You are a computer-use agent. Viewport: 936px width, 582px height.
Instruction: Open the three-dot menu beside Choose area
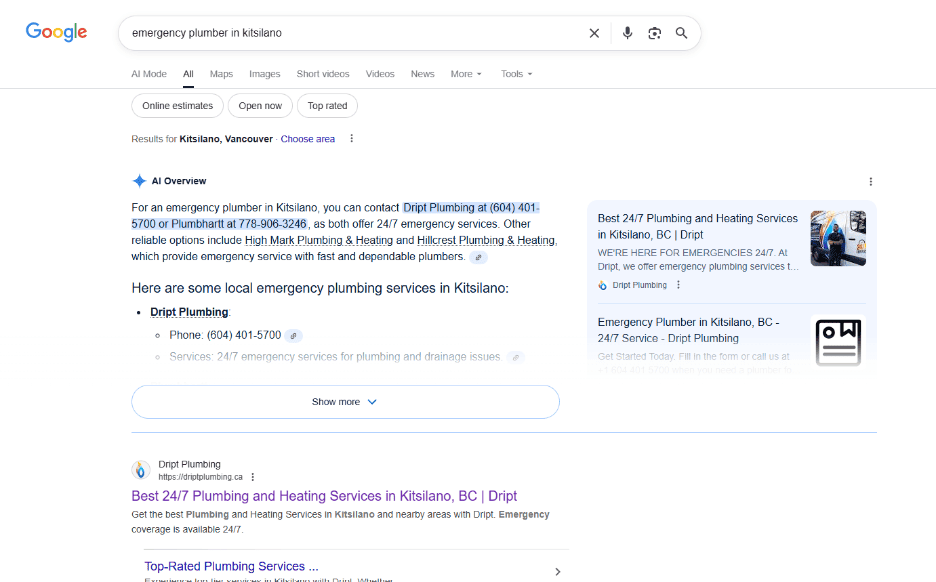351,139
